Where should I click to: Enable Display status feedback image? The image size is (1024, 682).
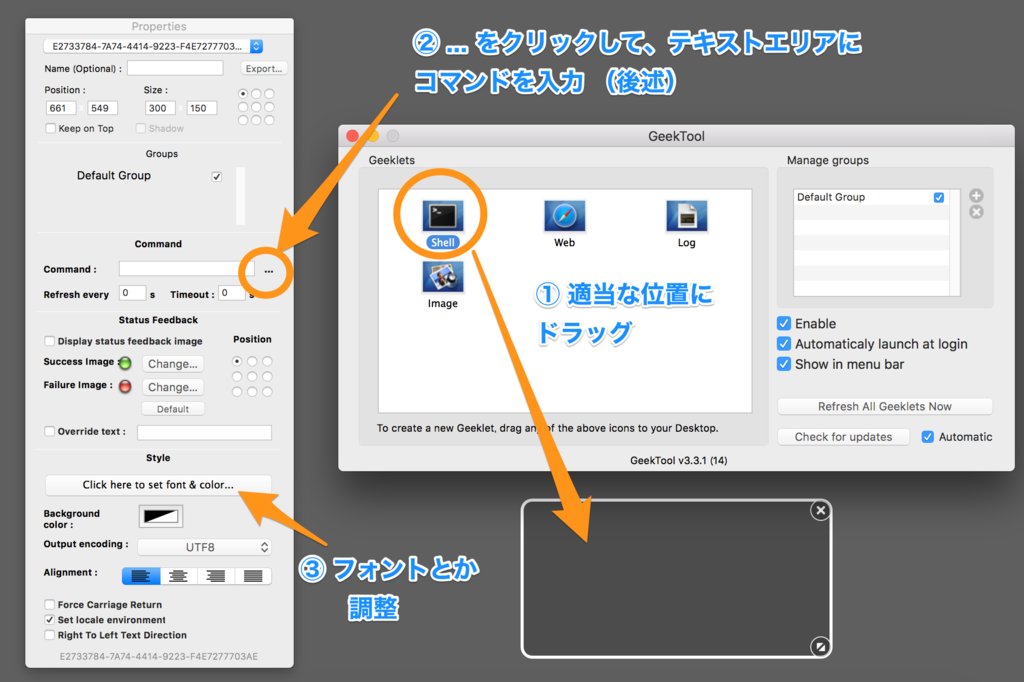point(50,341)
